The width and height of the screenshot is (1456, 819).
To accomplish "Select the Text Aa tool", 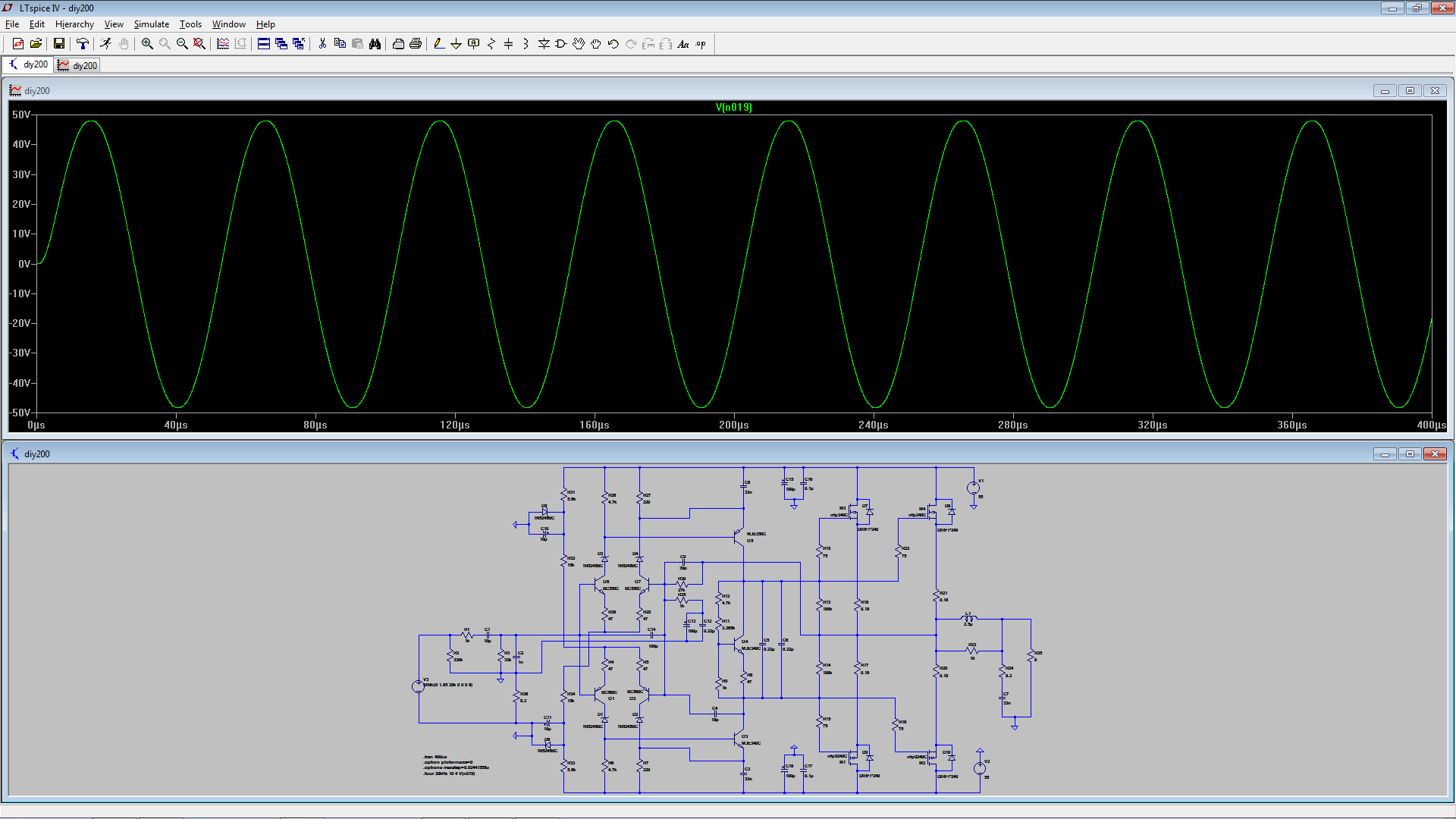I will [683, 44].
